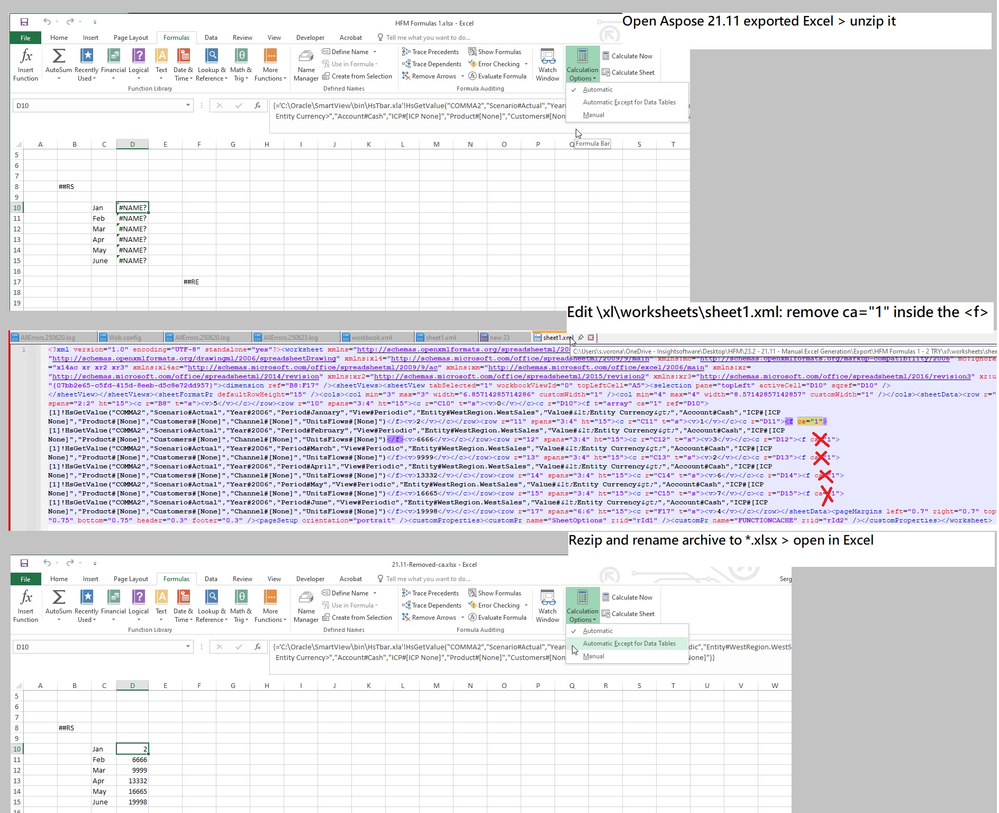Click Evaluate Formula in HFM Formulas window
The image size is (999, 813).
tap(497, 76)
